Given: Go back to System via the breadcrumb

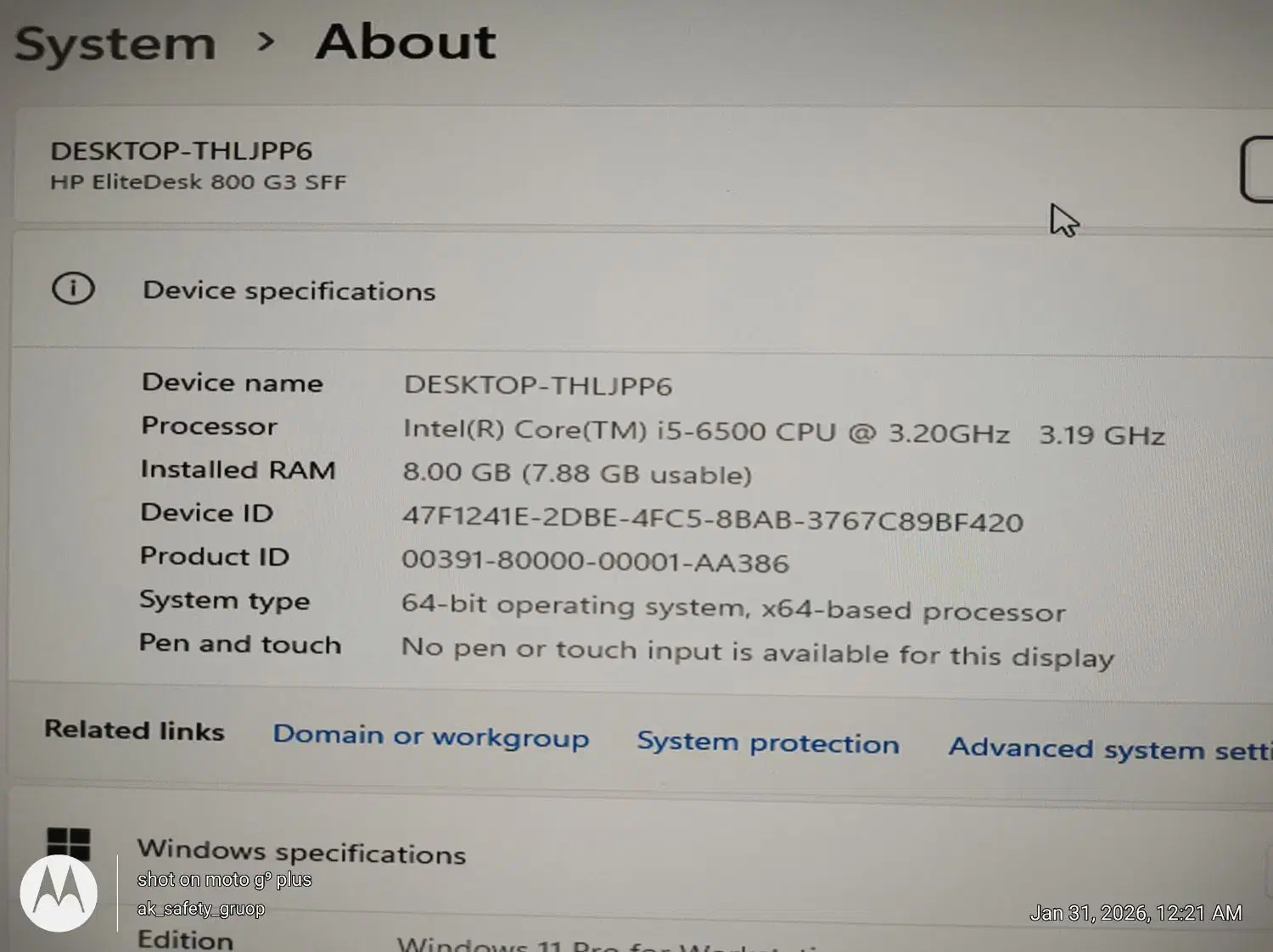Looking at the screenshot, I should click(115, 44).
